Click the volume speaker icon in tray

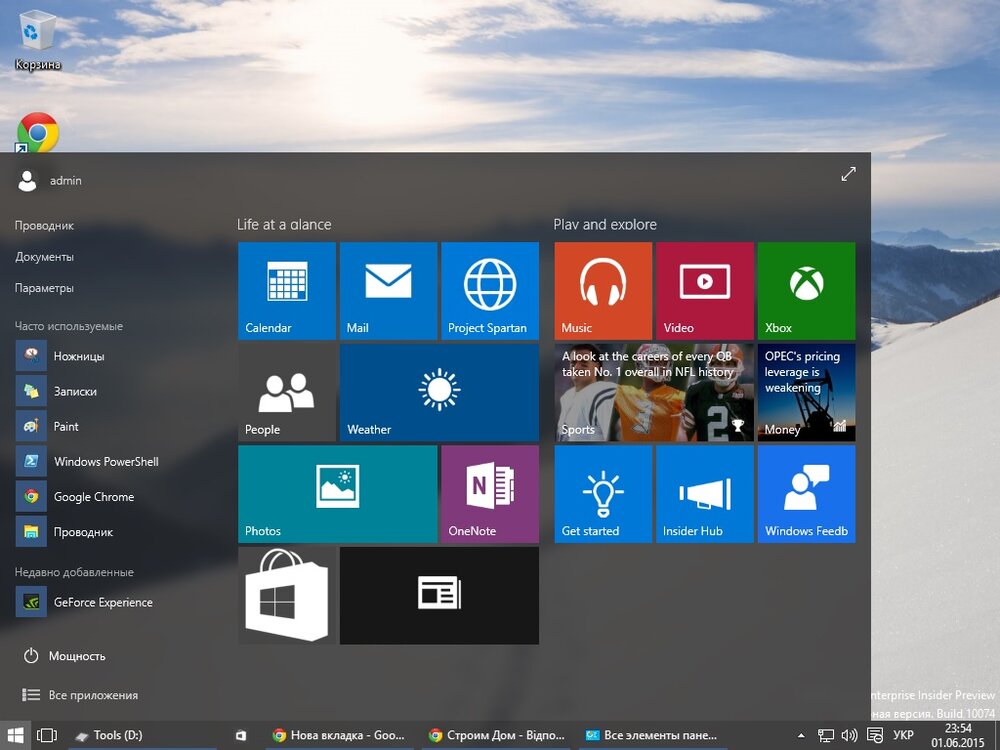(x=849, y=735)
